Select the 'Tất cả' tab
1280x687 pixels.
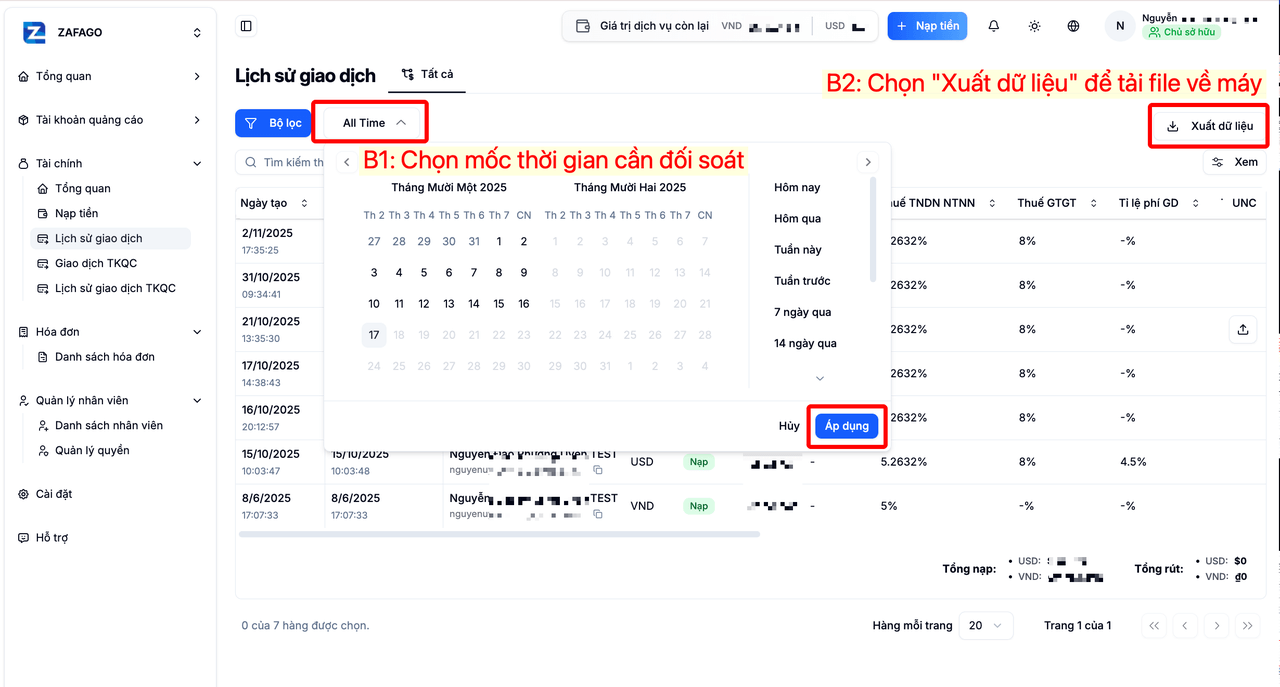click(x=428, y=74)
